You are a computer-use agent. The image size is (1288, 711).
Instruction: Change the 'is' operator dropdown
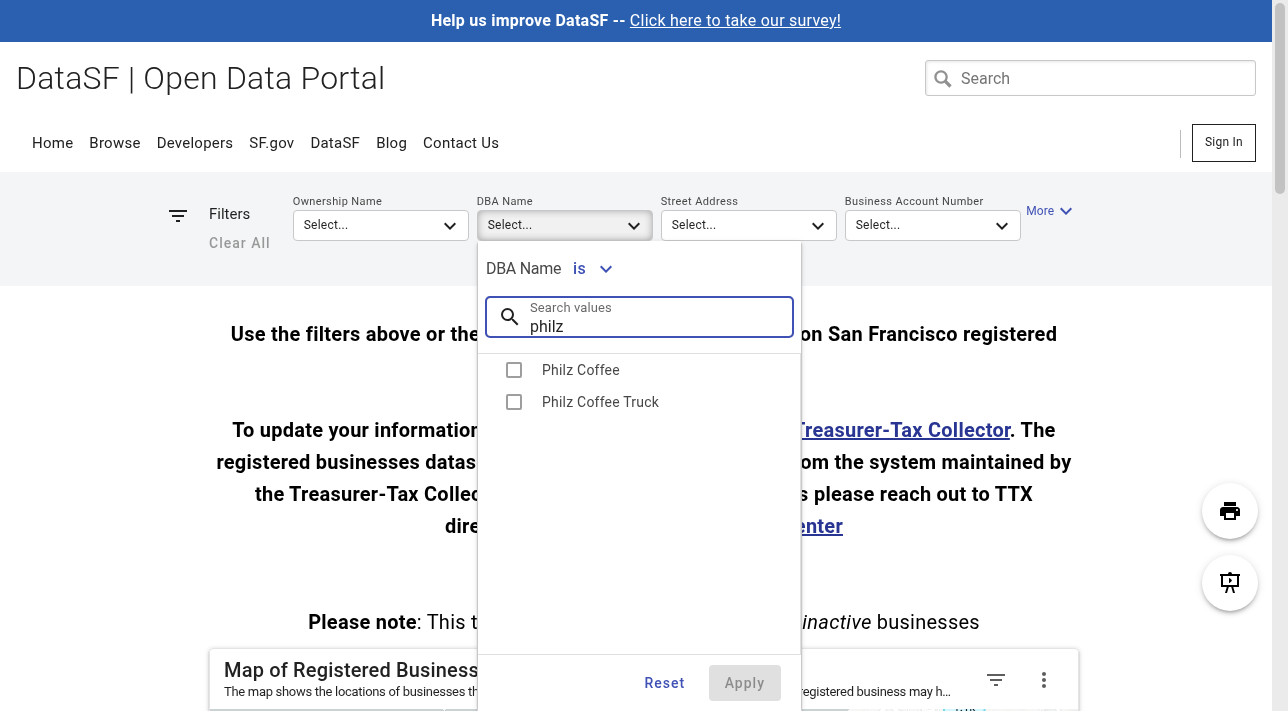coord(592,268)
